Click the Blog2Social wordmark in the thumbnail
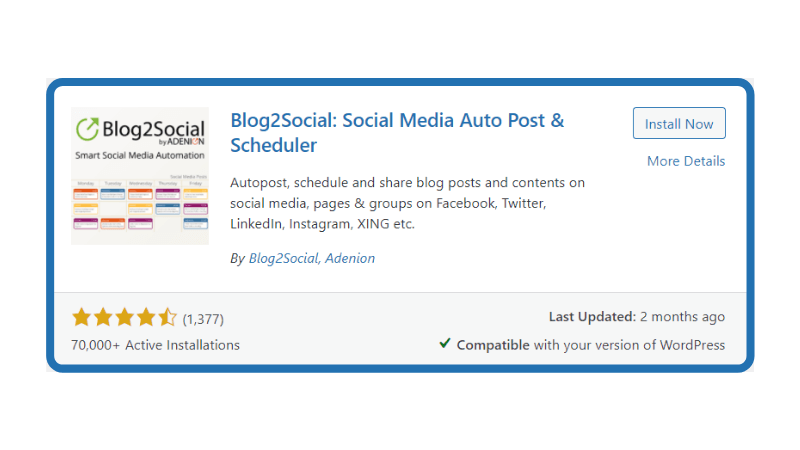Viewport: 800px width, 450px height. pos(153,129)
